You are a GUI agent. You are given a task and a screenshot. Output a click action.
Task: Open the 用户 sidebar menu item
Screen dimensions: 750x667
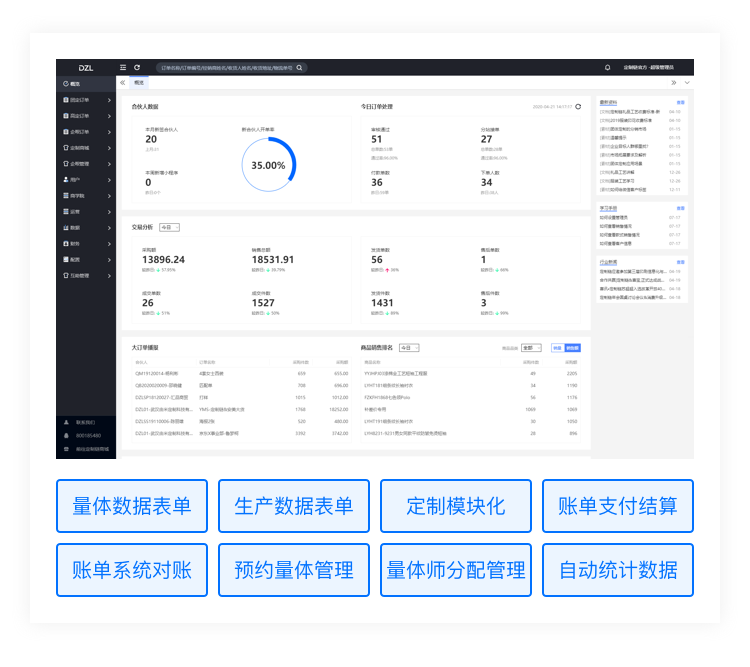pyautogui.click(x=86, y=180)
